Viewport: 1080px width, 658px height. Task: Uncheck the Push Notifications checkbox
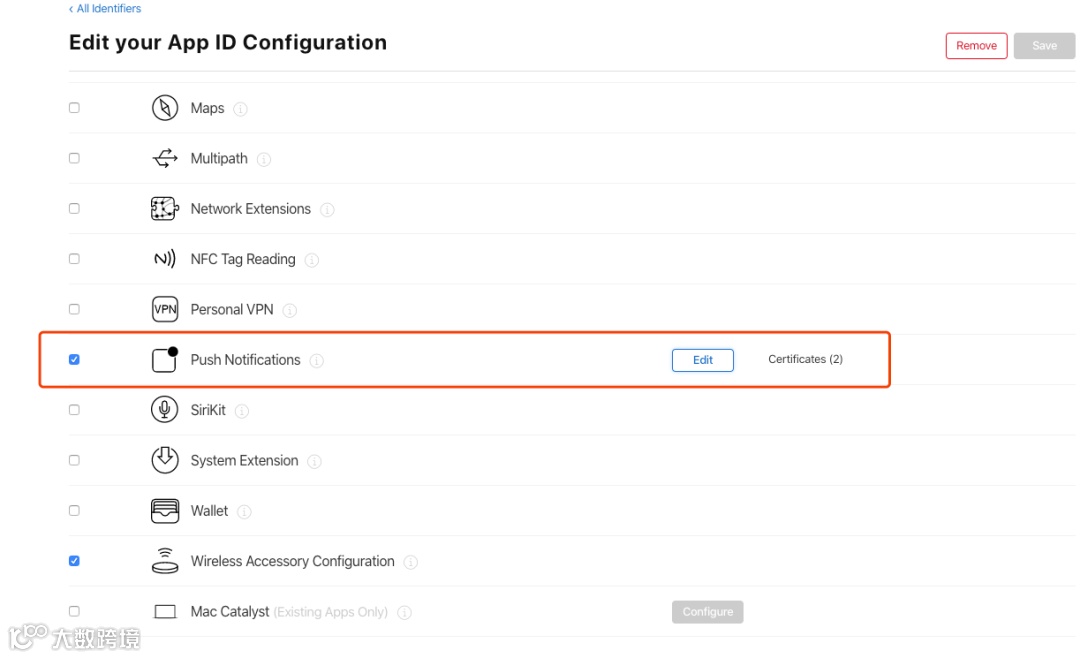click(74, 359)
